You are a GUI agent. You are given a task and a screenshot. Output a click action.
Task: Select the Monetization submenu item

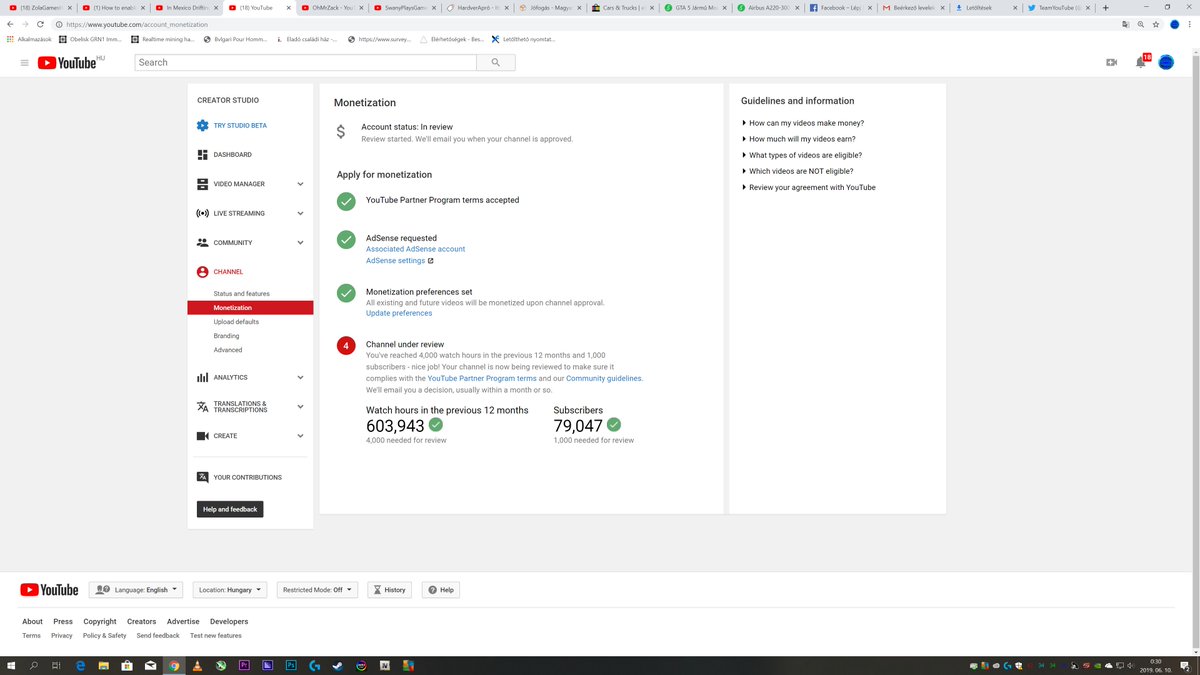coord(249,308)
